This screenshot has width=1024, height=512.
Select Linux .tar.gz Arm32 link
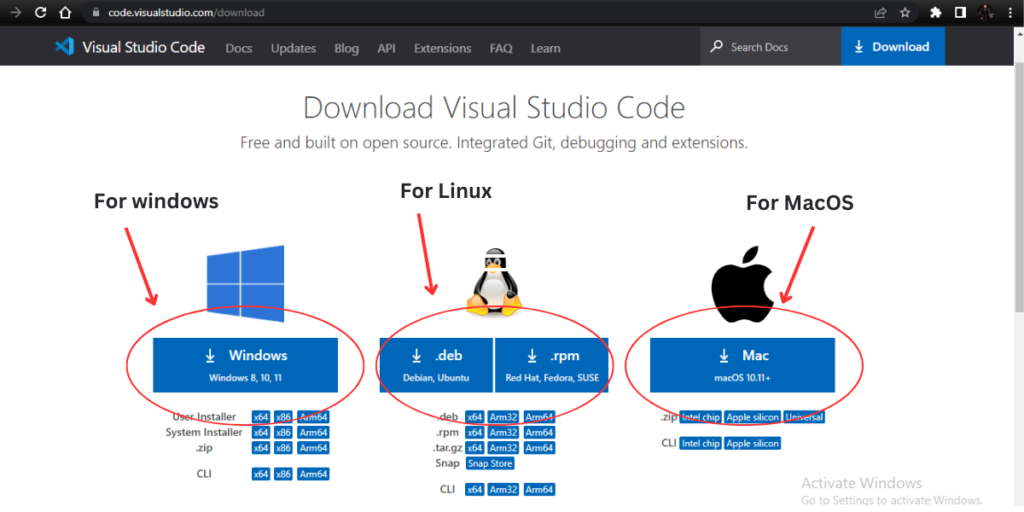(504, 448)
